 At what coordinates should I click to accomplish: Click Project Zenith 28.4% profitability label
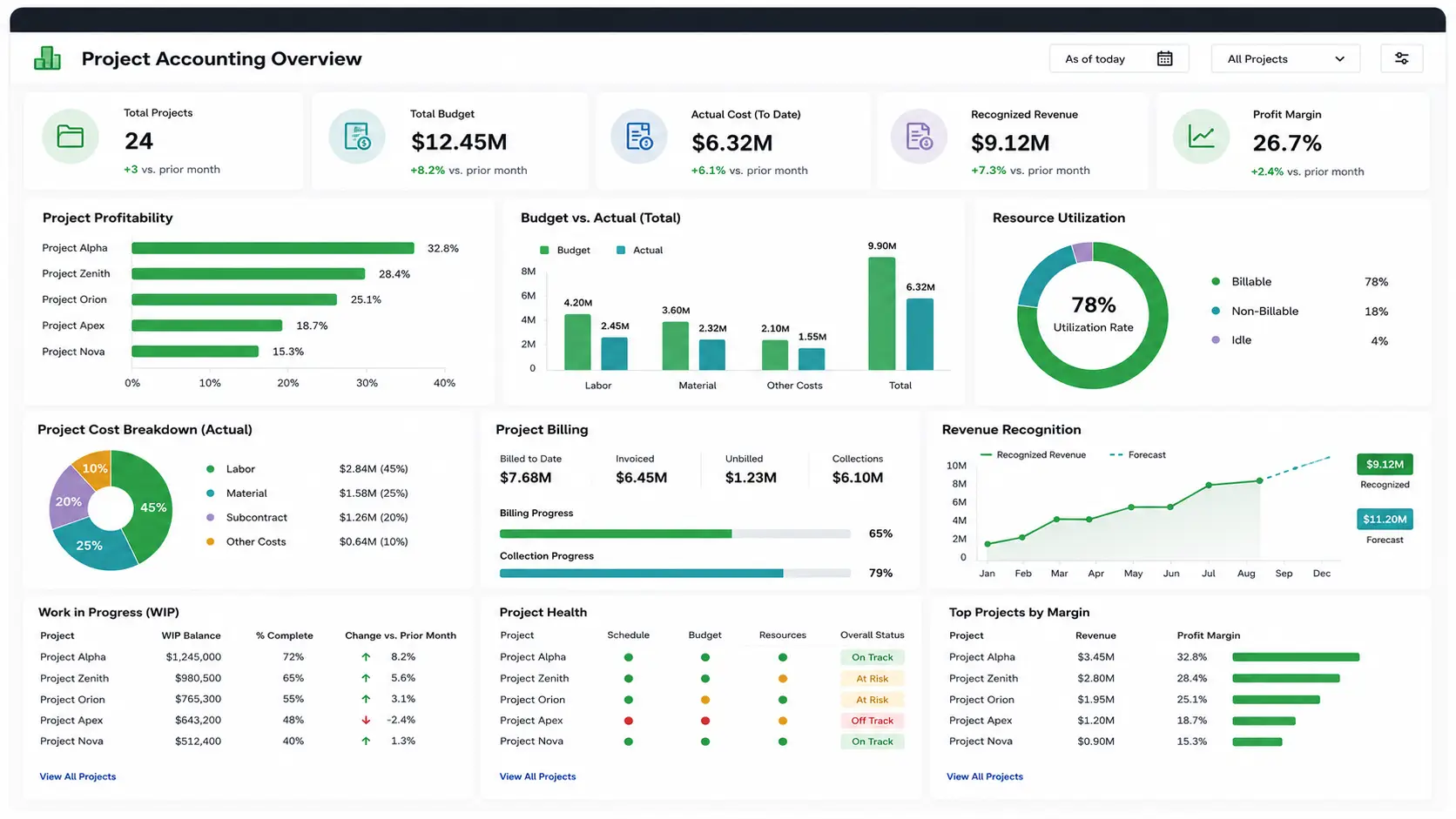(x=394, y=274)
